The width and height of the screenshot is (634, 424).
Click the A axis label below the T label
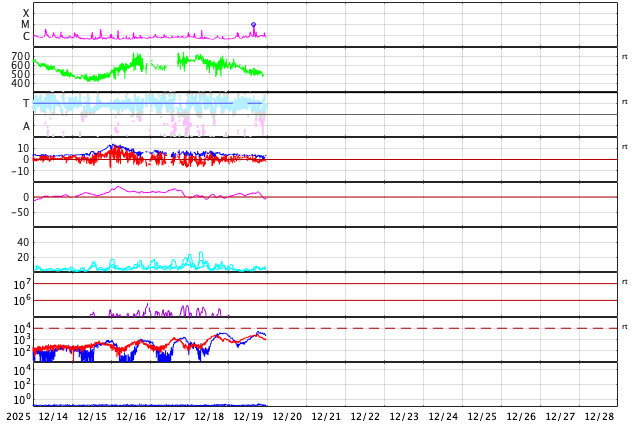point(26,127)
